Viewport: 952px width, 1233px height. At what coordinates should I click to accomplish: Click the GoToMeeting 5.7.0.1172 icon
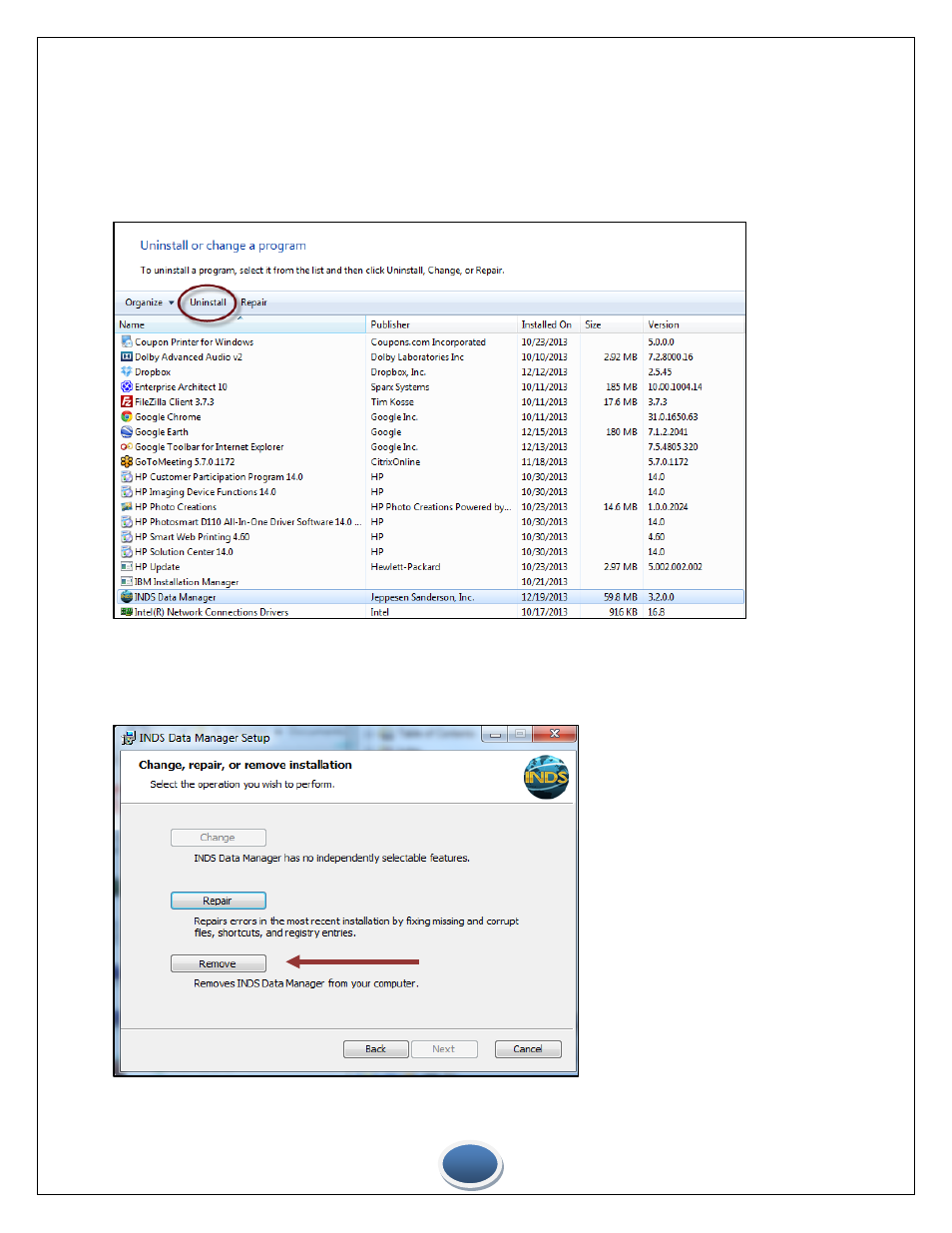(x=127, y=461)
